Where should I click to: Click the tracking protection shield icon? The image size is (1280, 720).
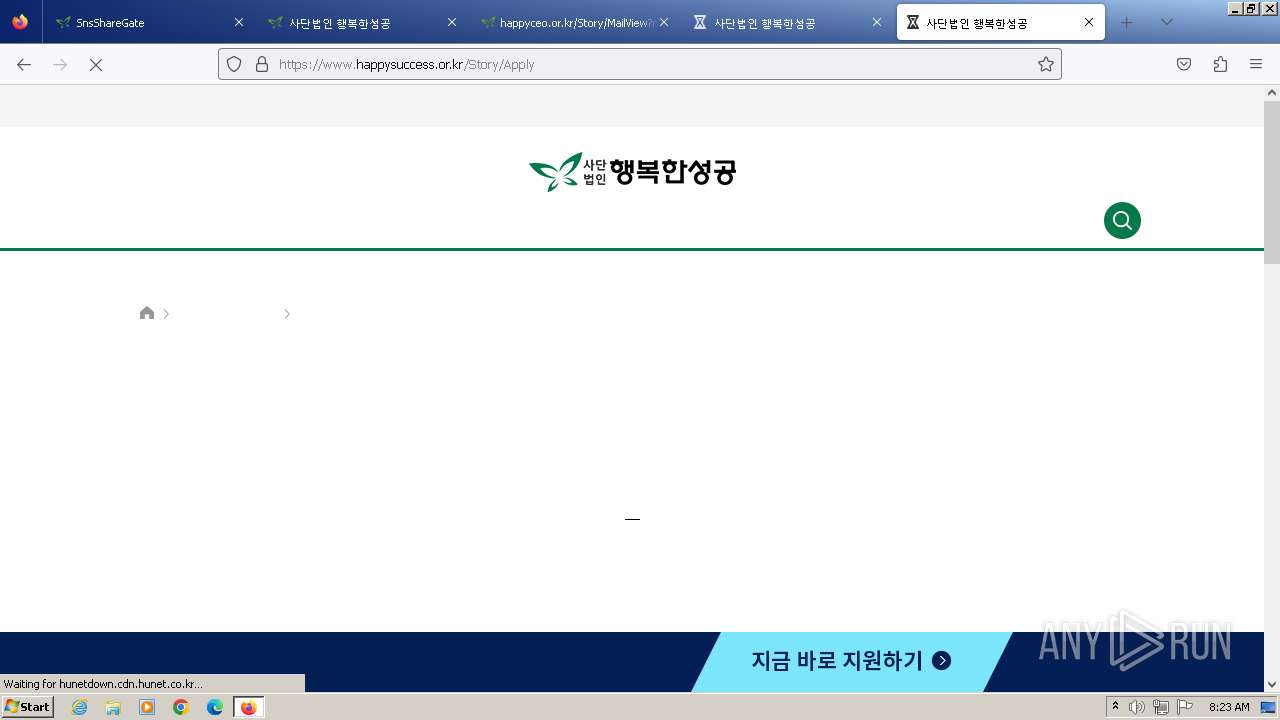pos(234,64)
